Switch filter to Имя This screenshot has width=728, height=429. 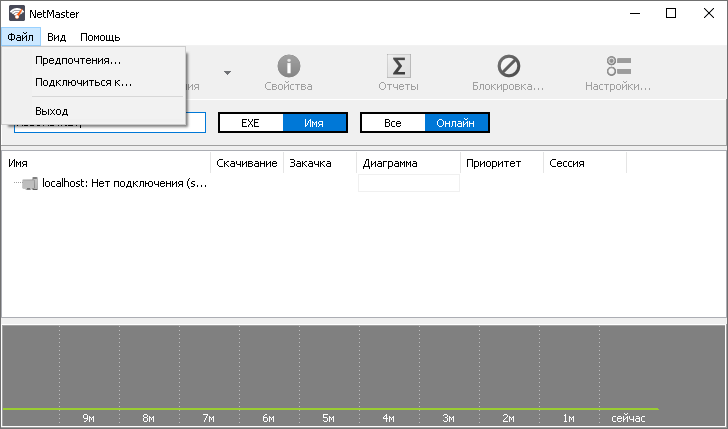(x=314, y=123)
